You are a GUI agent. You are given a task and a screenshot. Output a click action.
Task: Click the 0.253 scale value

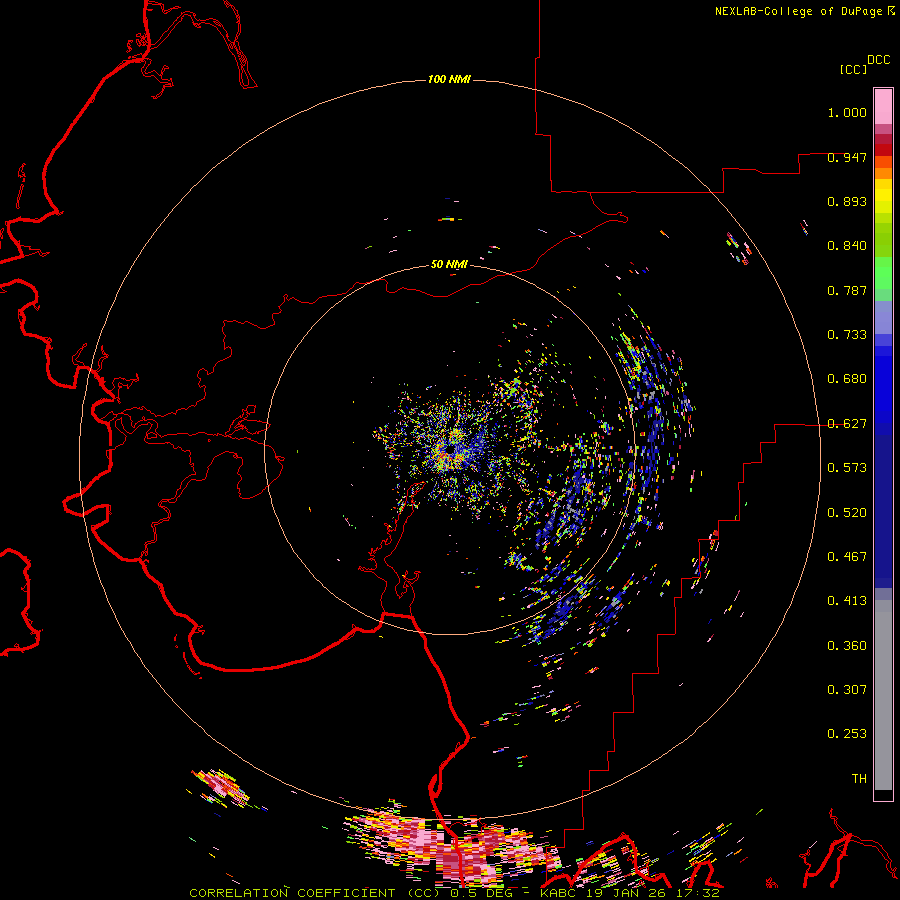pyautogui.click(x=847, y=734)
